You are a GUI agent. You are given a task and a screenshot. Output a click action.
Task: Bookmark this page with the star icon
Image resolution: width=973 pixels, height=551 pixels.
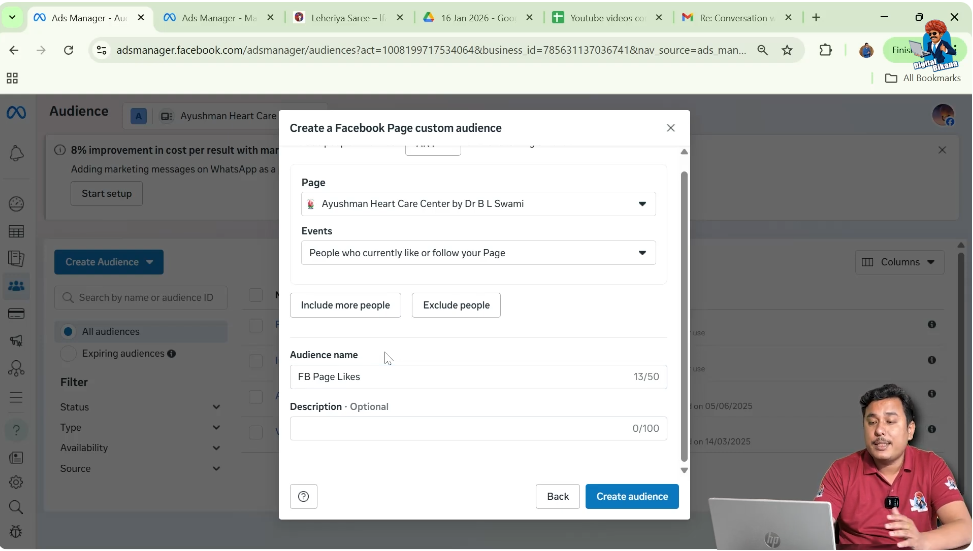click(787, 50)
